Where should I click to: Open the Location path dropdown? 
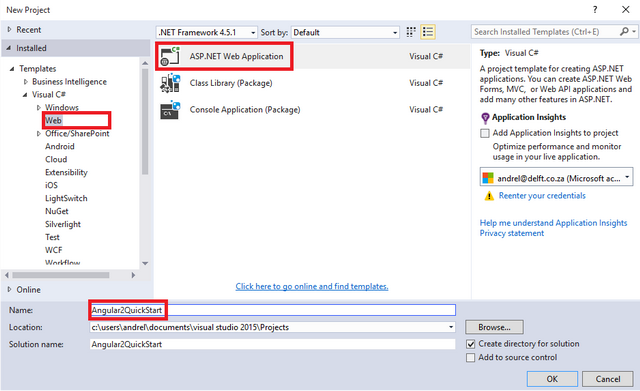click(451, 327)
